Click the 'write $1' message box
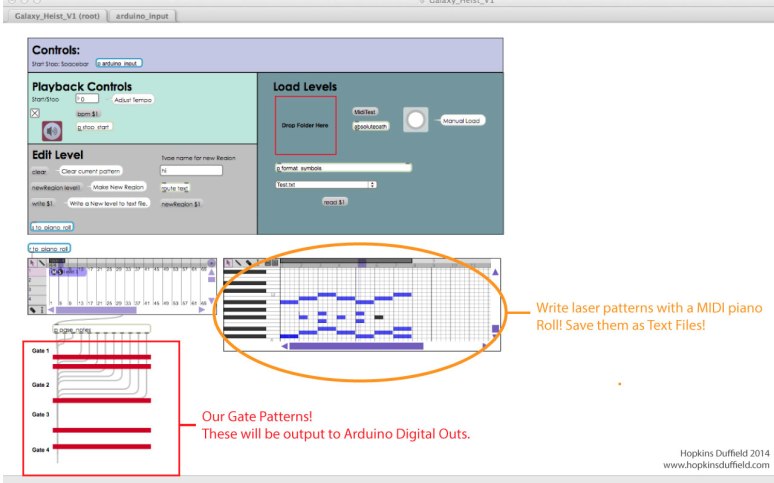 coord(42,203)
